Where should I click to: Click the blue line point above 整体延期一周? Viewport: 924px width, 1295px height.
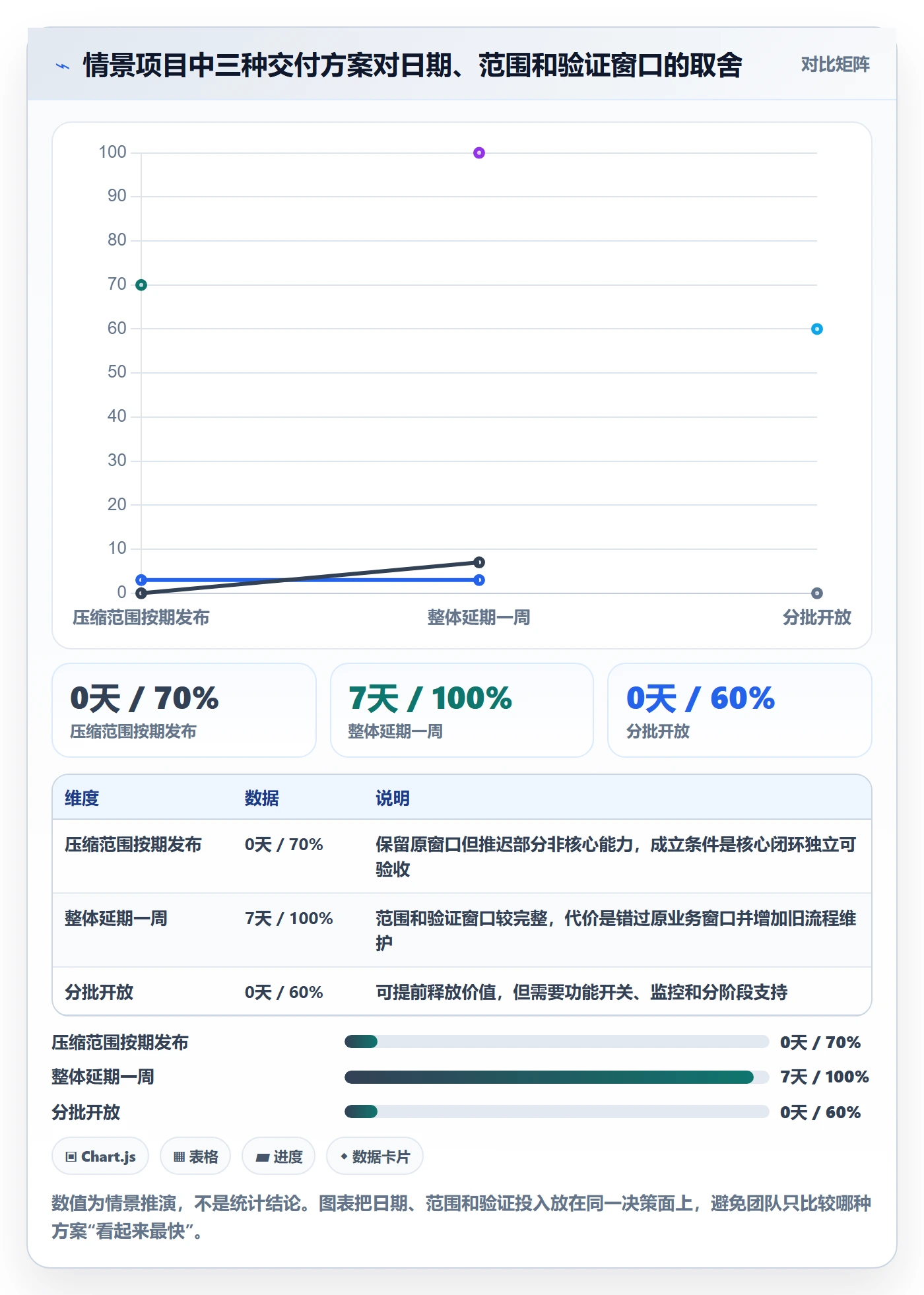coord(479,580)
